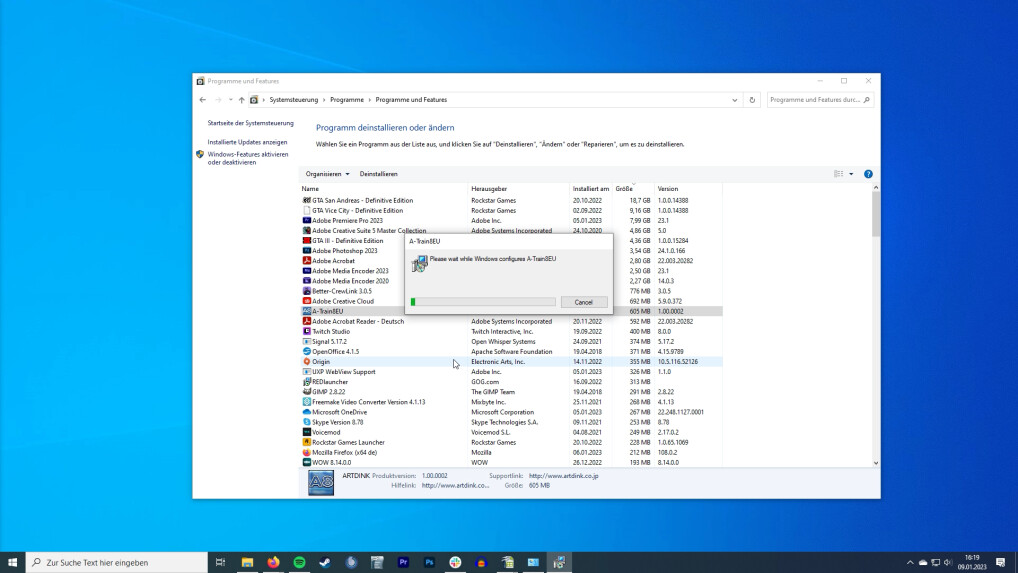
Task: Cancel the A-Train8EU configuration dialog
Action: [x=584, y=302]
